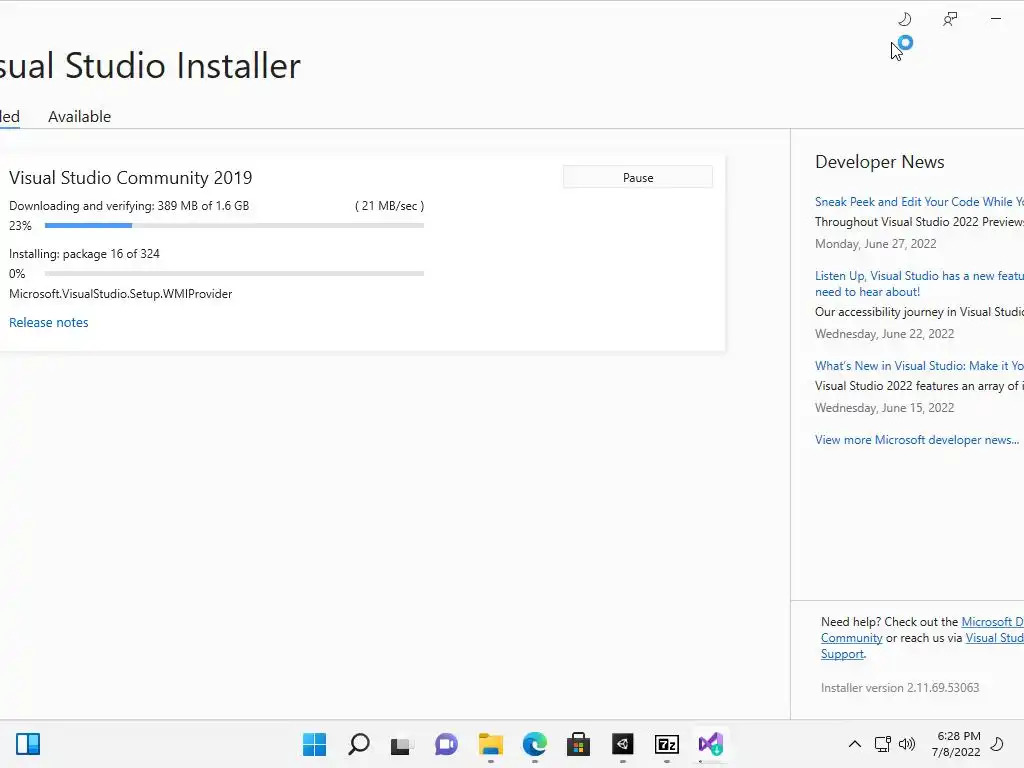Click the Microsoft.VisualStudio.Setup.WMIProvider package name
1024x768 pixels.
(121, 294)
